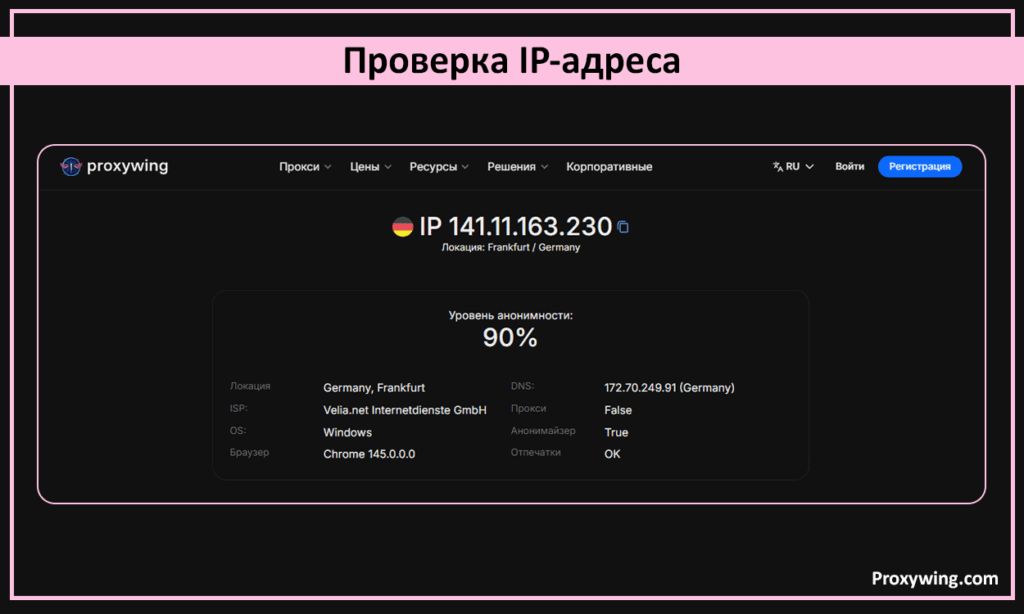
Task: Click the proxywing logo icon
Action: (x=70, y=167)
